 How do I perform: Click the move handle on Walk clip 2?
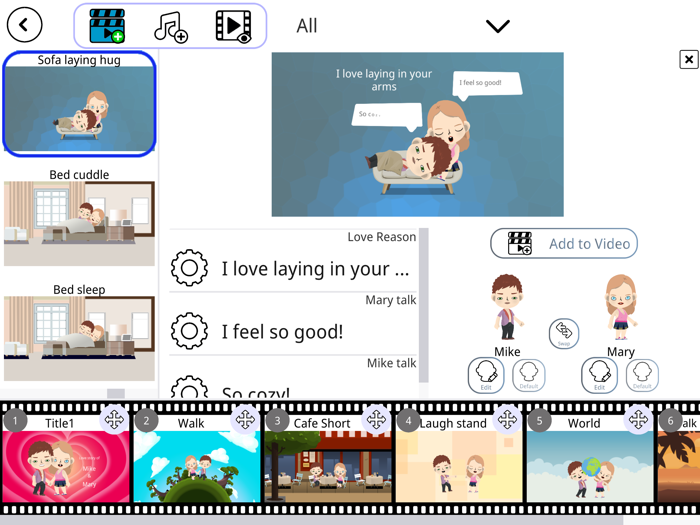[245, 420]
